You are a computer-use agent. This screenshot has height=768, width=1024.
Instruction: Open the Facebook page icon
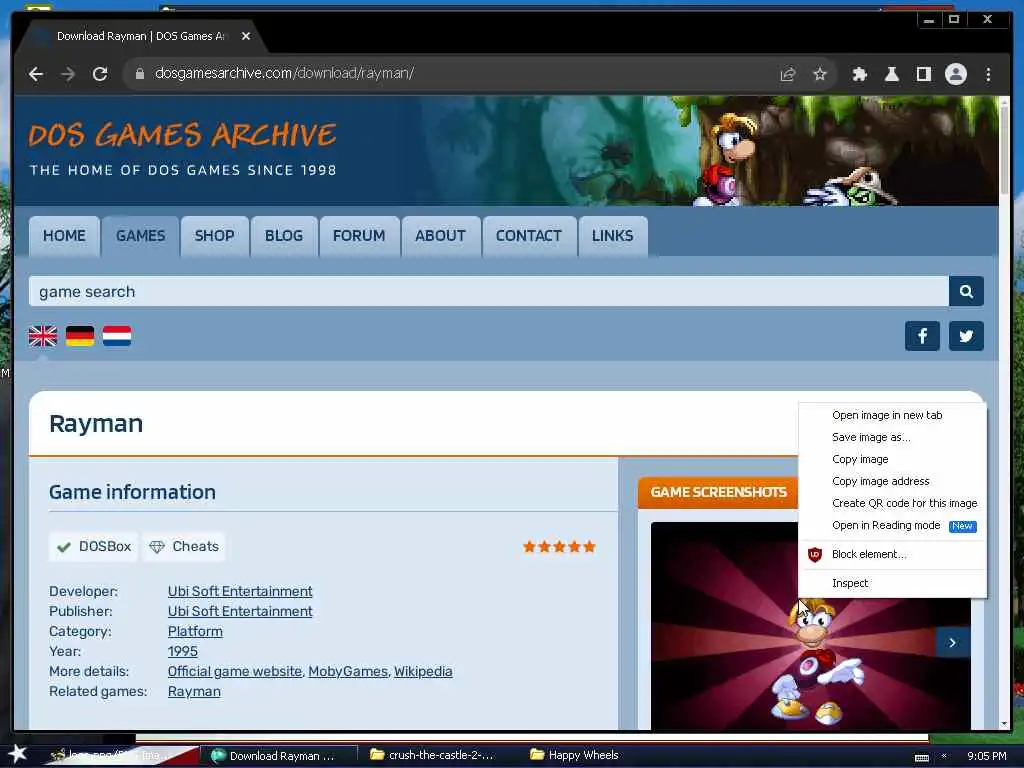click(922, 336)
